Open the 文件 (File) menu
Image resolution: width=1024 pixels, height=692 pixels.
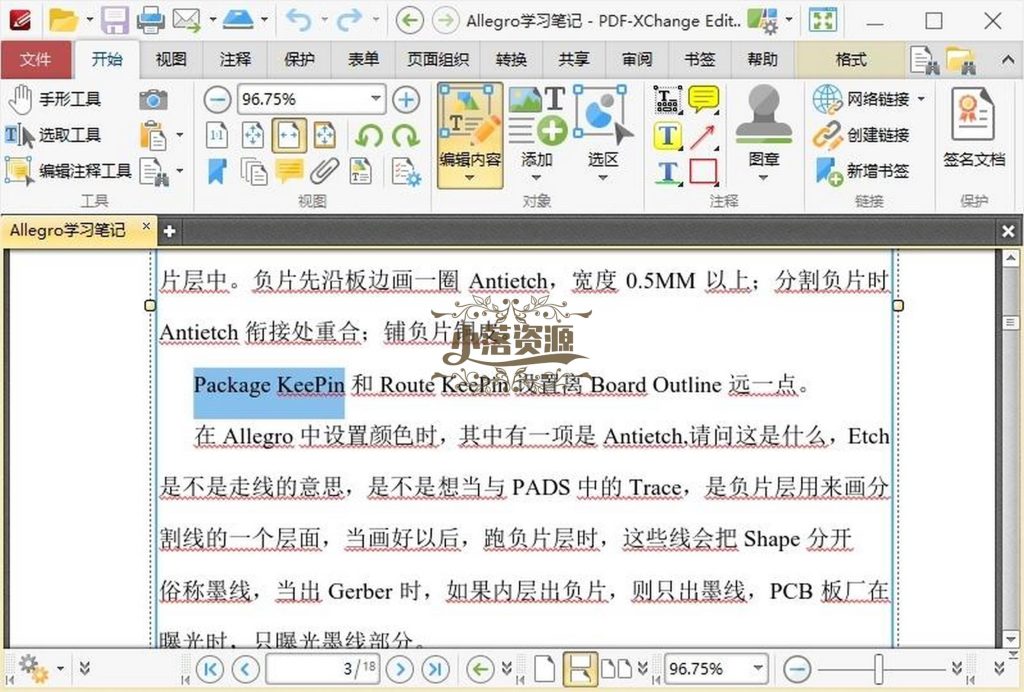click(36, 59)
